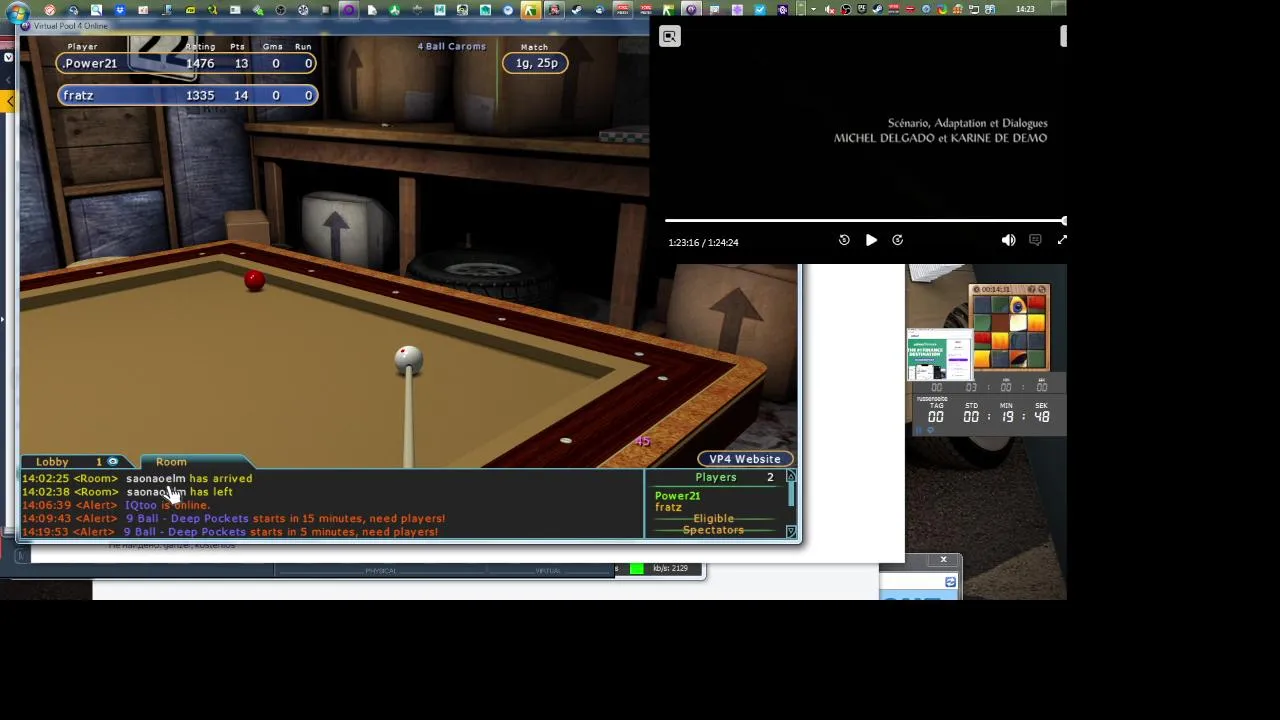Viewport: 1280px width, 720px height.
Task: Rewind the video a few seconds
Action: pyautogui.click(x=844, y=240)
